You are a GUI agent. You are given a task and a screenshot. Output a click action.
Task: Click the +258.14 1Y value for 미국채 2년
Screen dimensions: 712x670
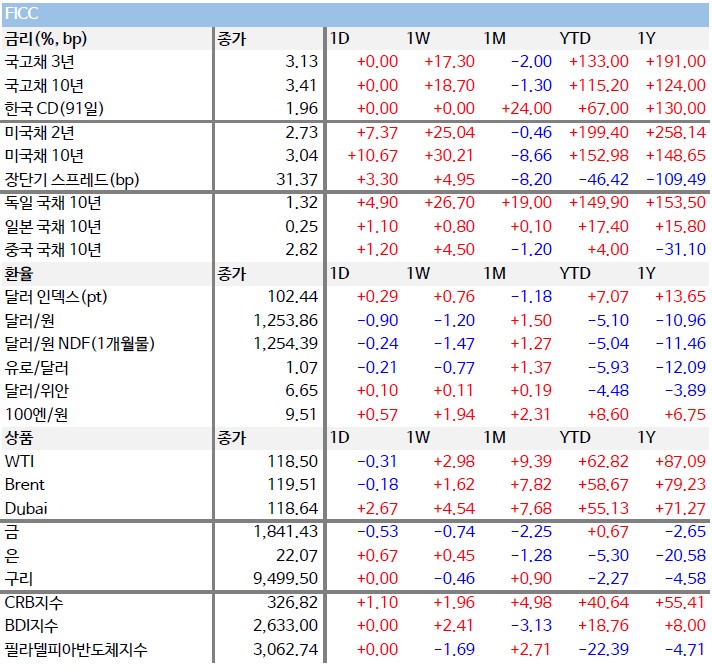(x=676, y=133)
